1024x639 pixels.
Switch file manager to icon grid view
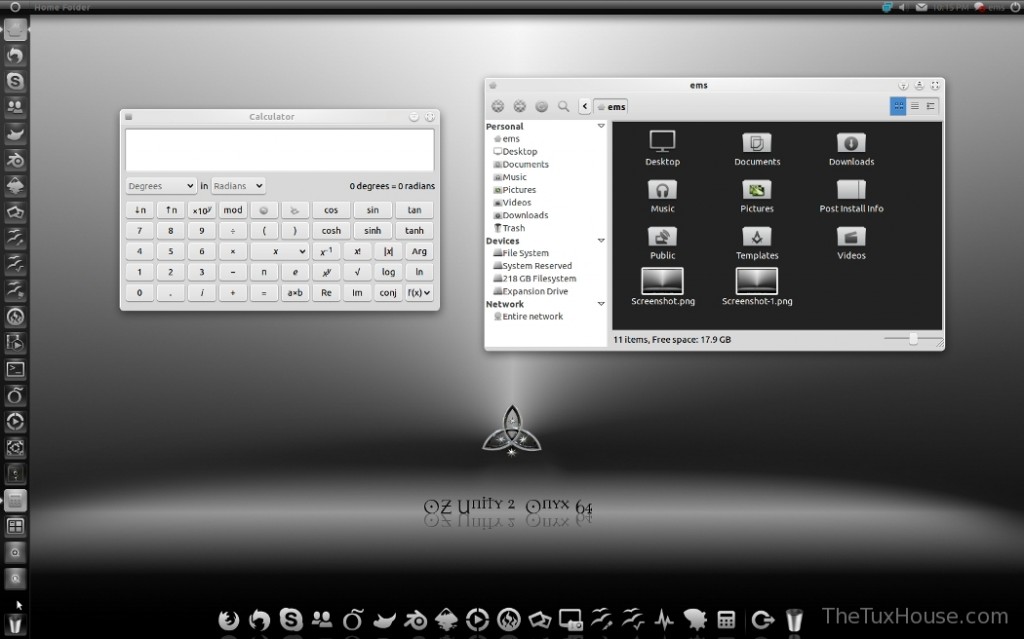[898, 106]
